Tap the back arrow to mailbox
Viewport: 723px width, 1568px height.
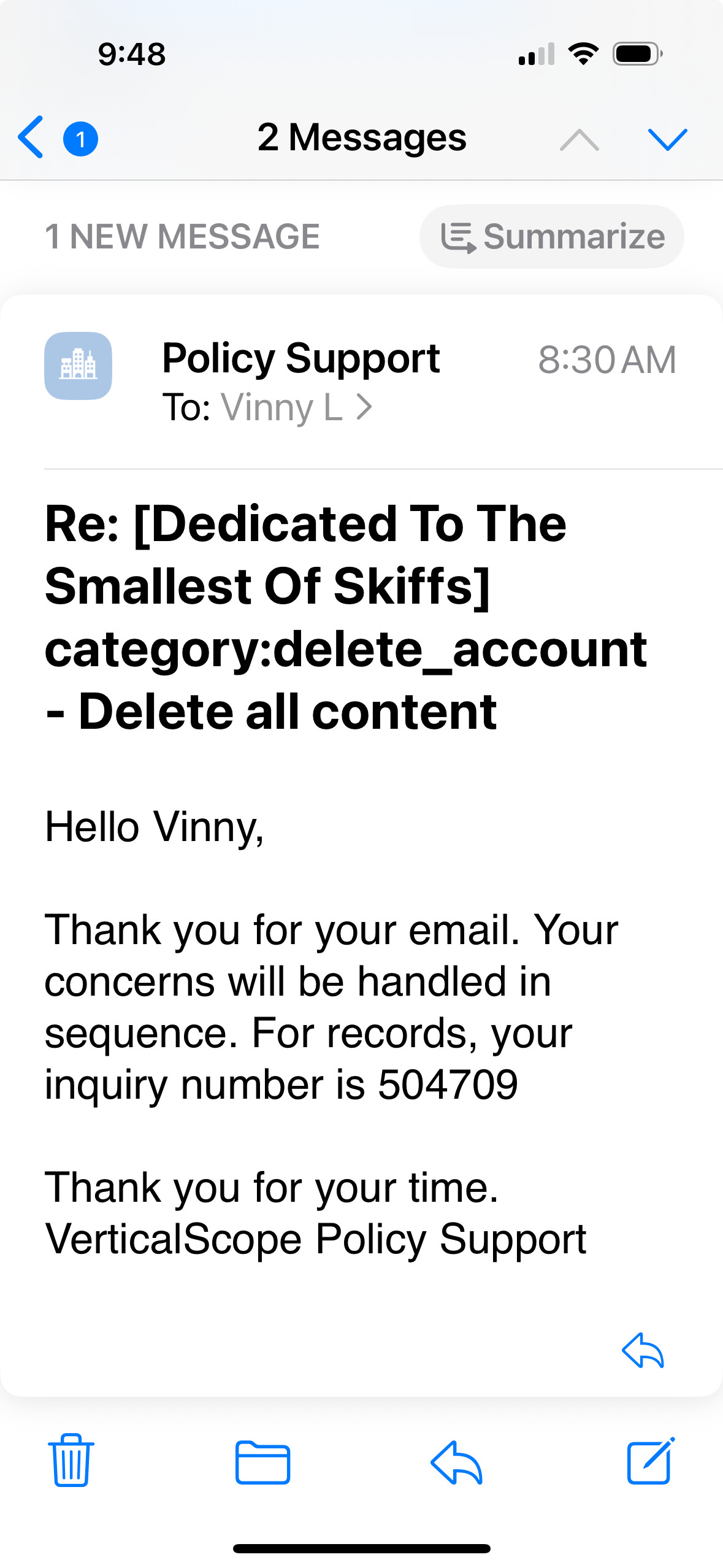[31, 137]
